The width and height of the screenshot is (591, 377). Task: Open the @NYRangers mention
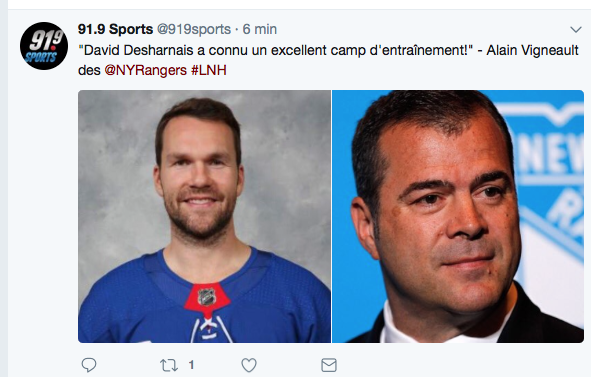[x=145, y=70]
